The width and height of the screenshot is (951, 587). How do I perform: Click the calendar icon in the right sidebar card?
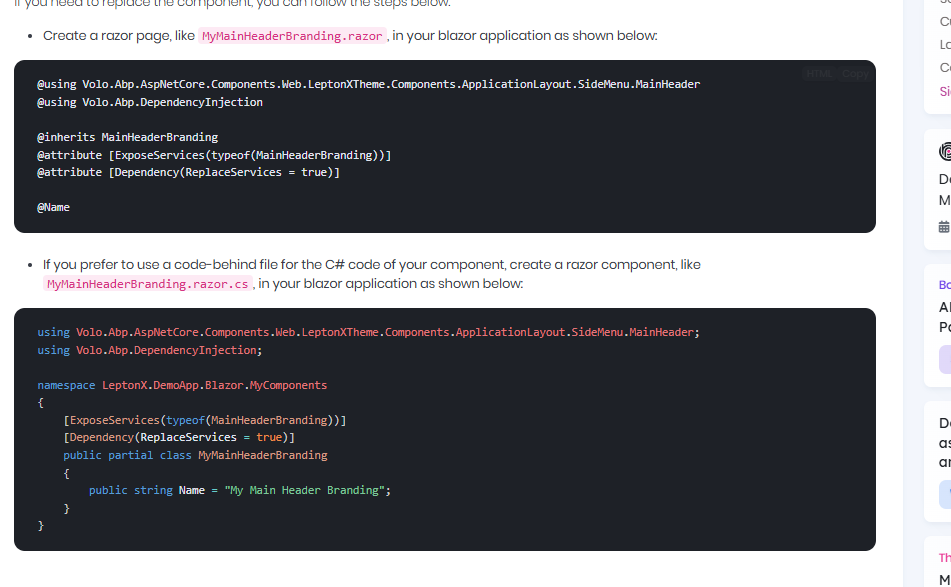944,227
